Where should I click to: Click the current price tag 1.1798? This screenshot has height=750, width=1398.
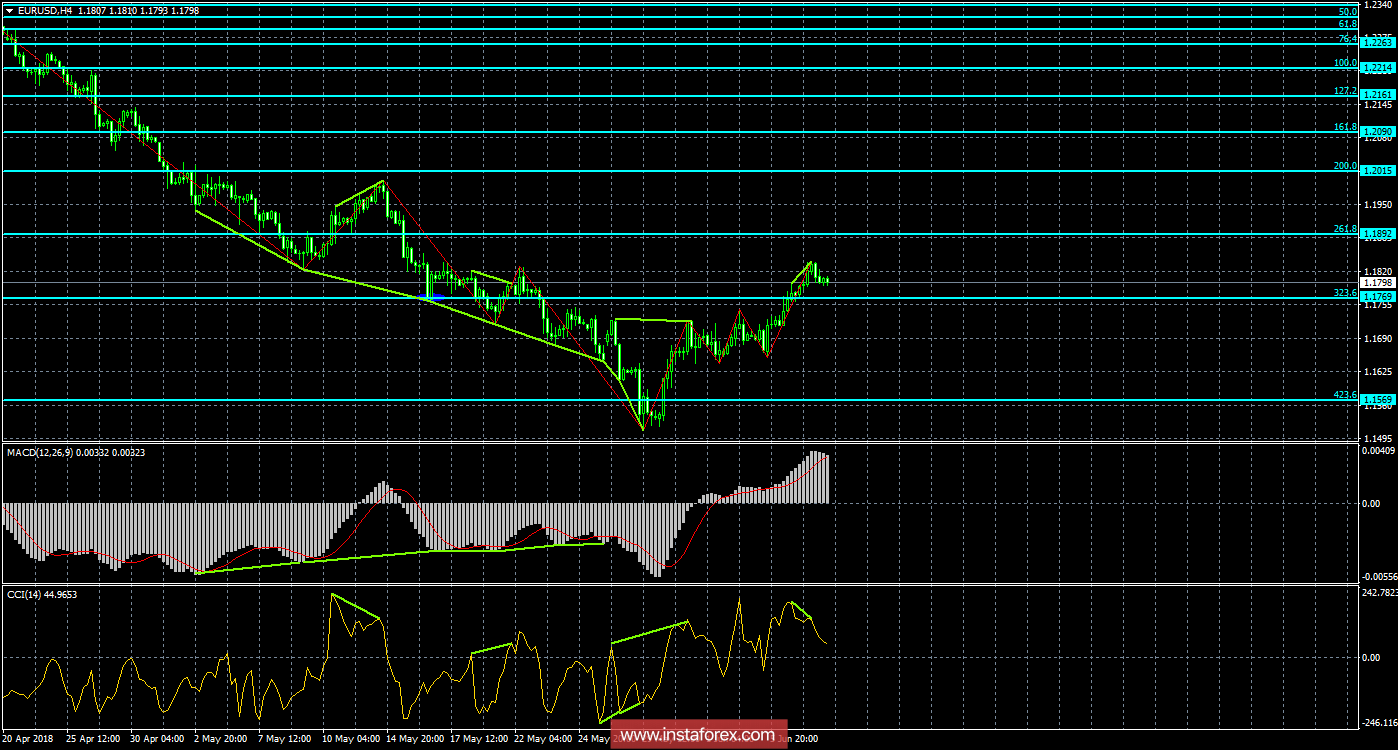(1377, 283)
